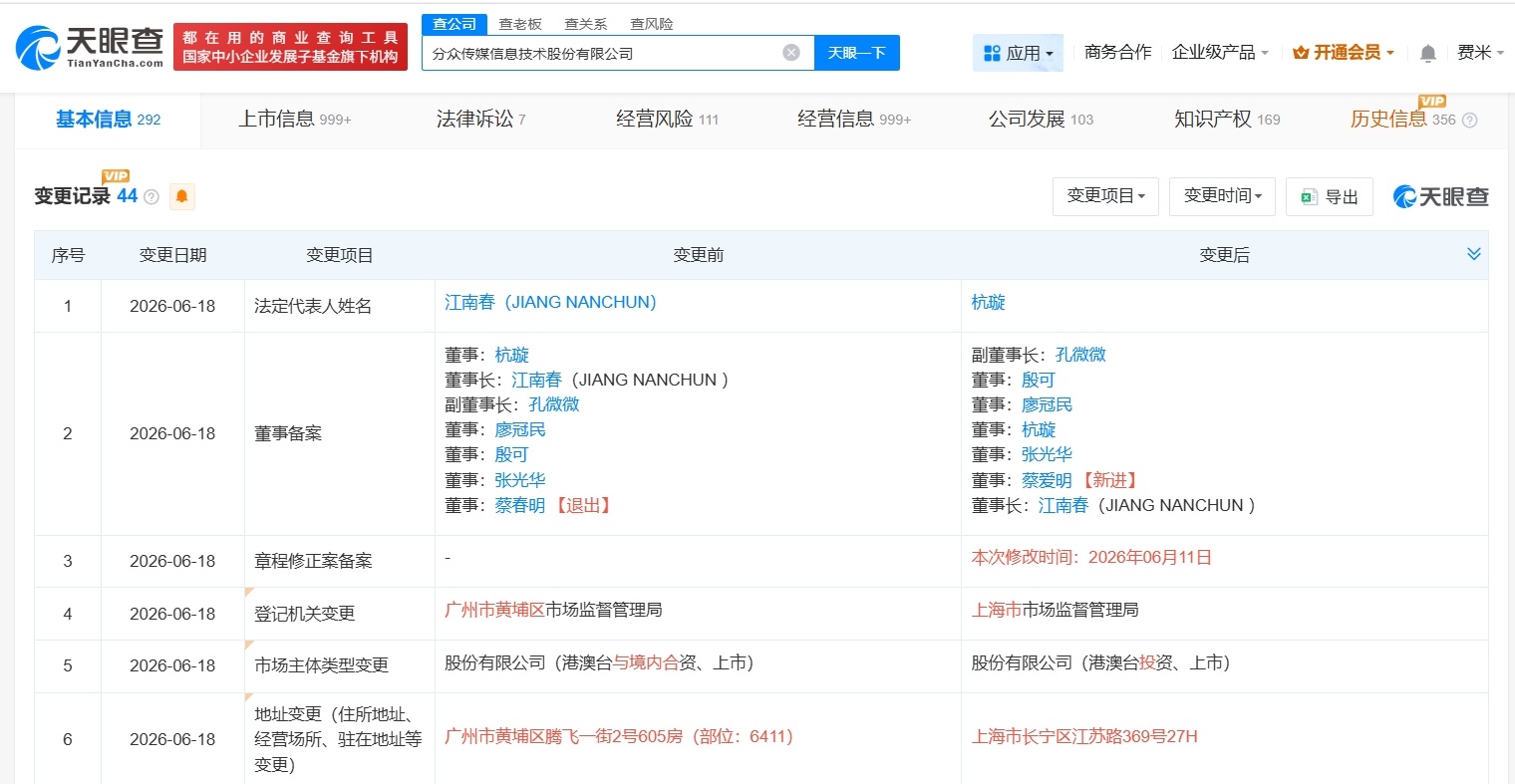This screenshot has width=1515, height=784.
Task: Click orange alert bell next to 变更记录
Action: [x=182, y=196]
